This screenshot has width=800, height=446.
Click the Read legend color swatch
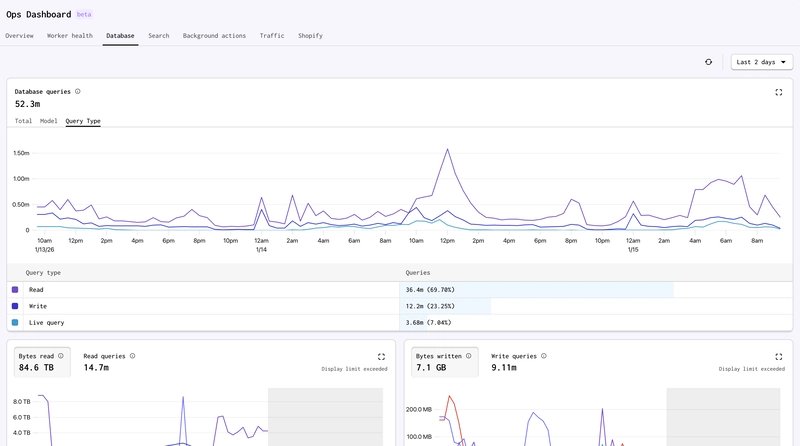click(15, 289)
